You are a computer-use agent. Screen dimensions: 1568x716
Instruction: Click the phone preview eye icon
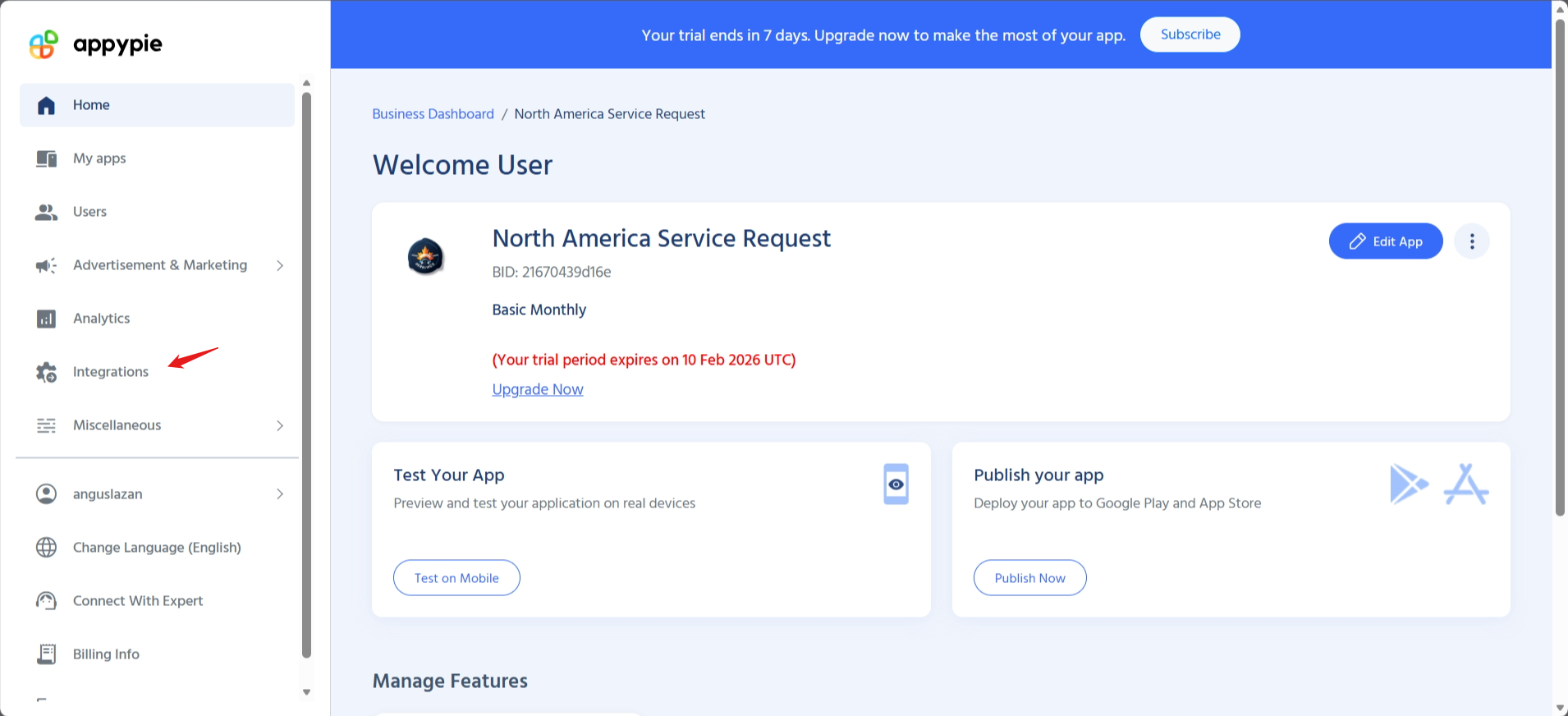(x=896, y=484)
